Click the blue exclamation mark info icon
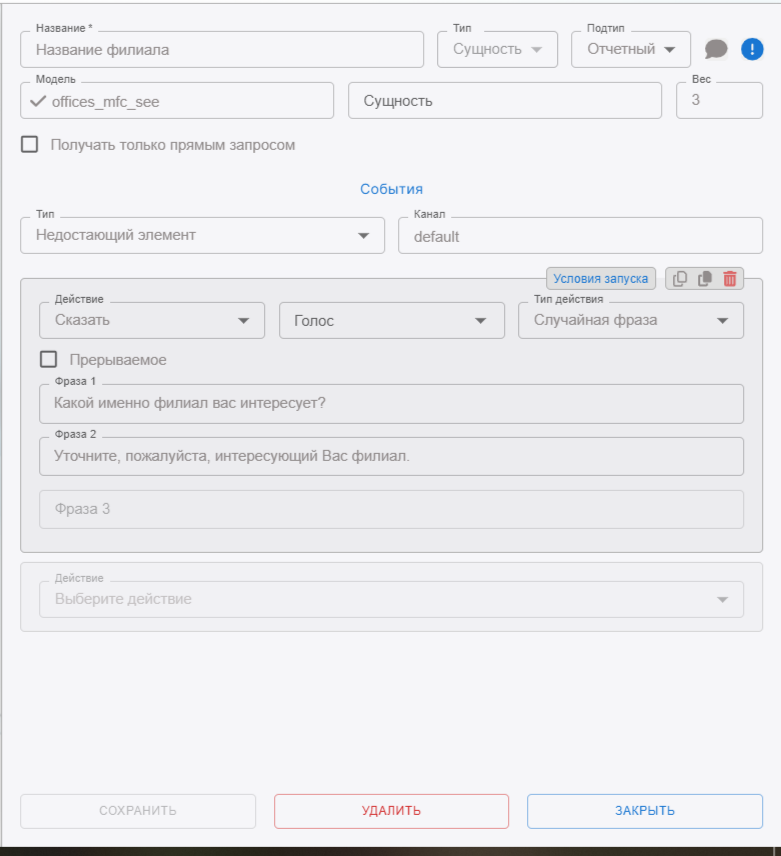Viewport: 781px width, 856px height. (x=752, y=49)
